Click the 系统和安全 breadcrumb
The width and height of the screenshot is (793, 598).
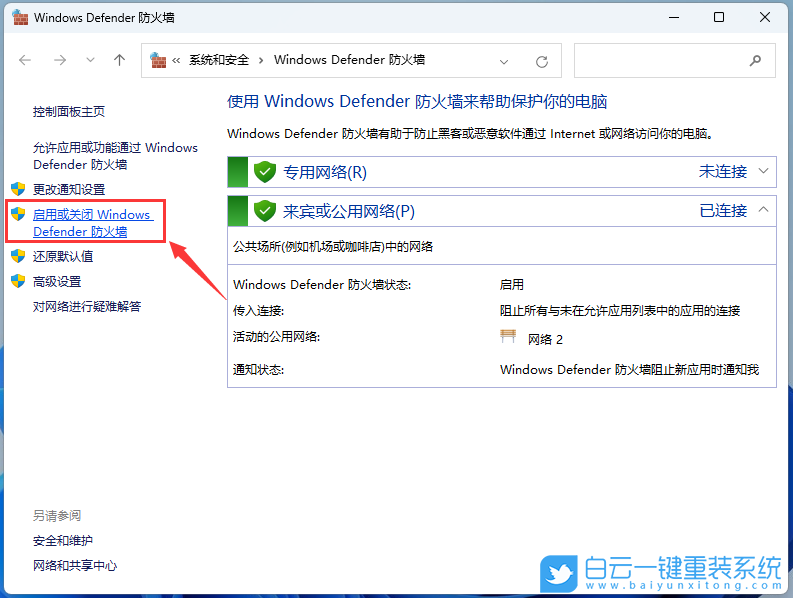219,60
